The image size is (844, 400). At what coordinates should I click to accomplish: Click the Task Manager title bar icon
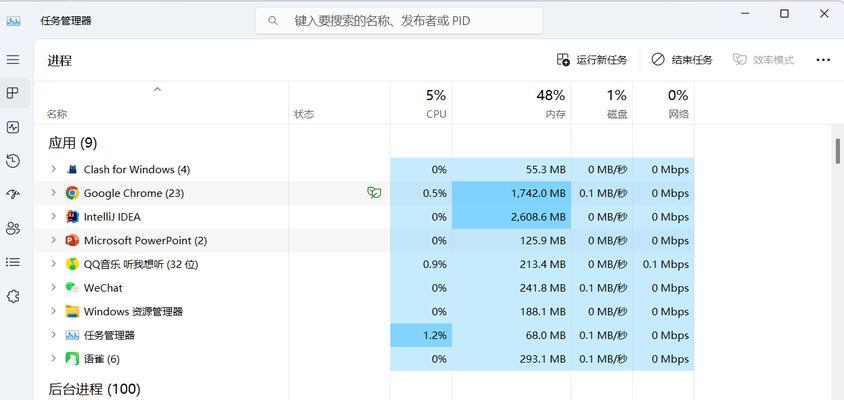[x=13, y=21]
